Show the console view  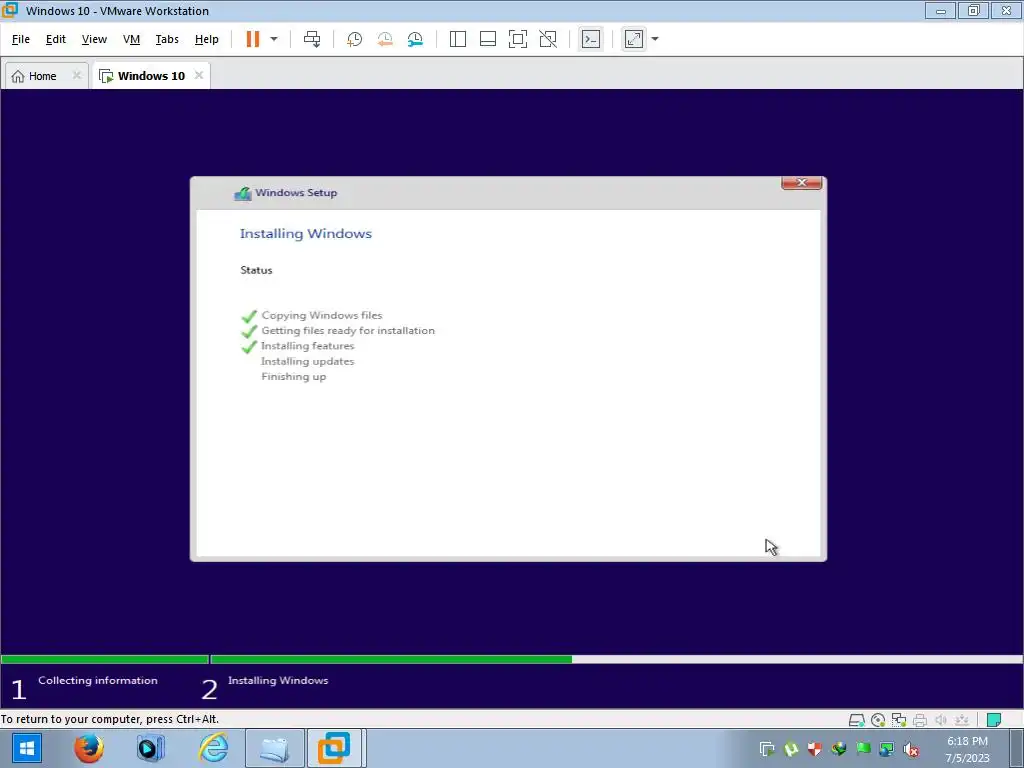(x=591, y=39)
